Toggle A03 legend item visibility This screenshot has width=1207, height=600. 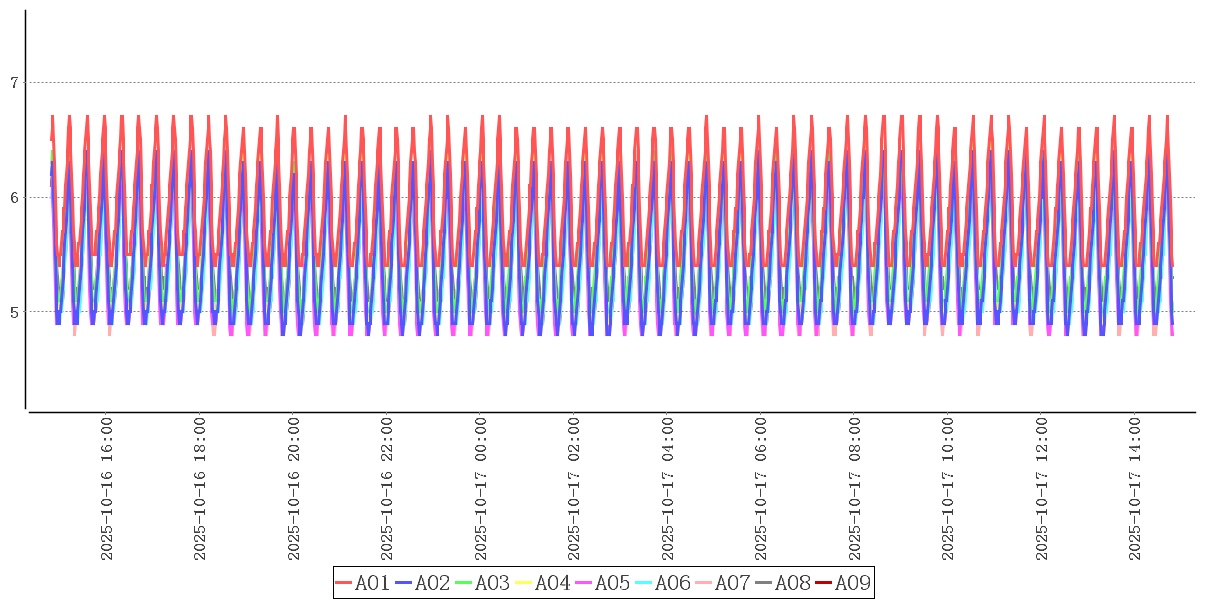483,583
